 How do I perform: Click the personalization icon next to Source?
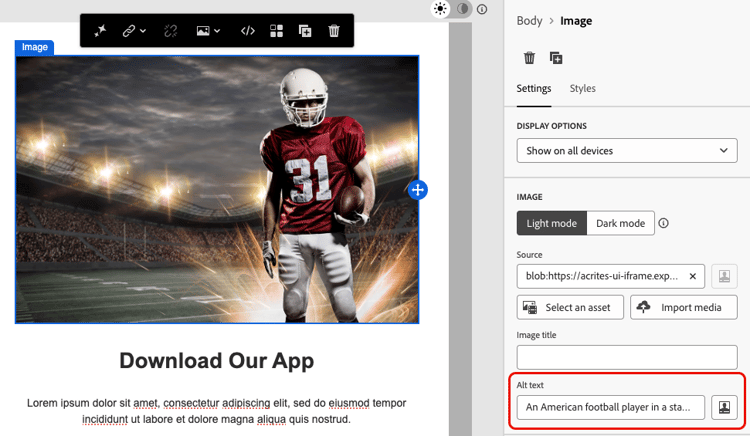724,276
